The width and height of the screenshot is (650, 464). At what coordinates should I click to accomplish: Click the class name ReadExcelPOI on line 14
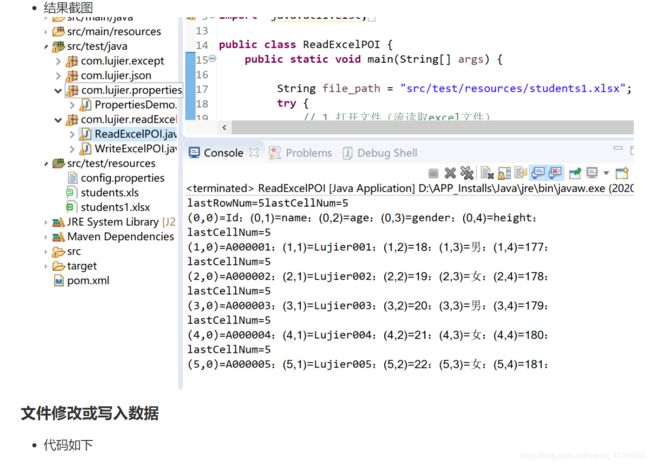[x=341, y=44]
